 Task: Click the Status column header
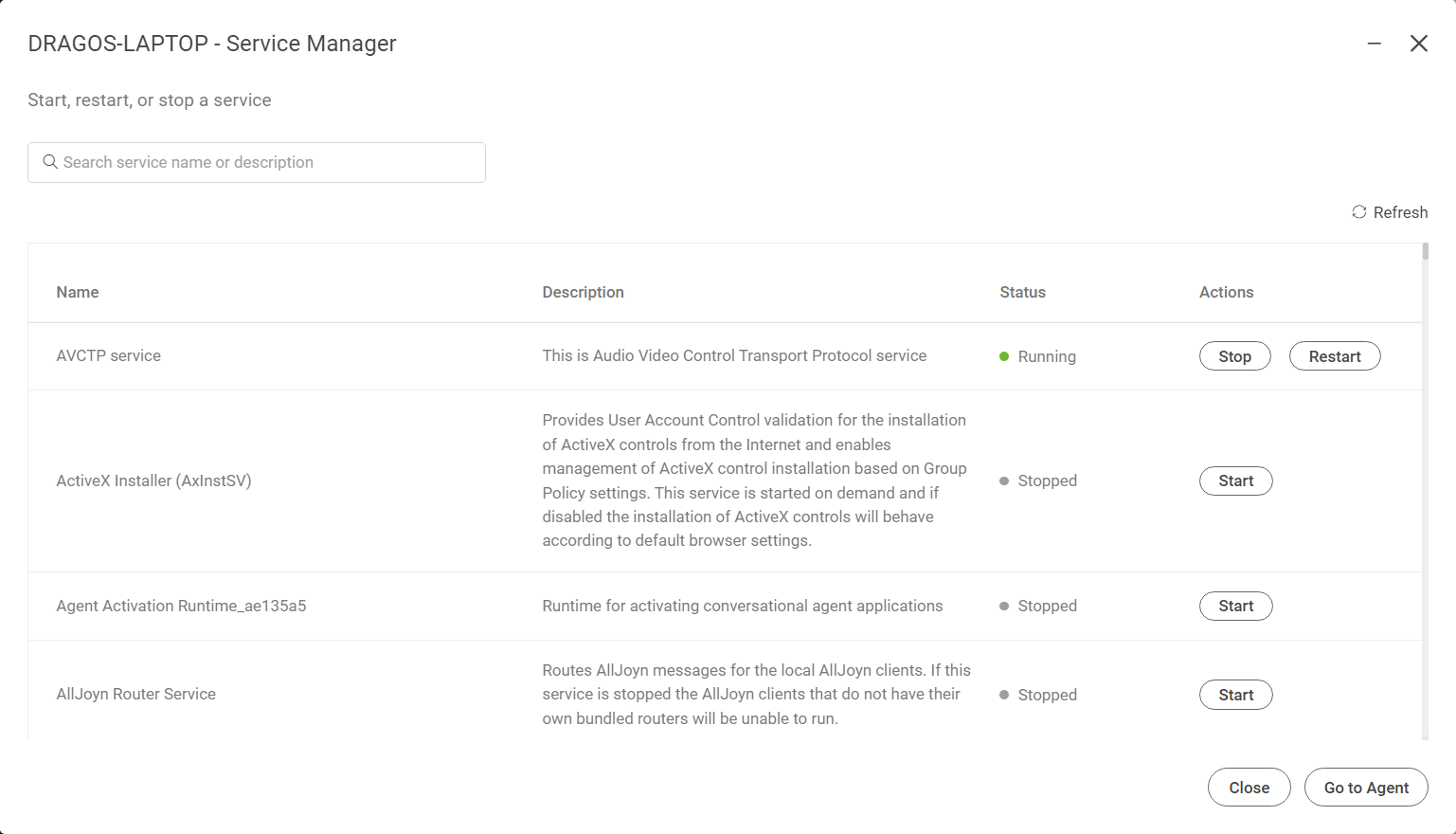point(1023,292)
